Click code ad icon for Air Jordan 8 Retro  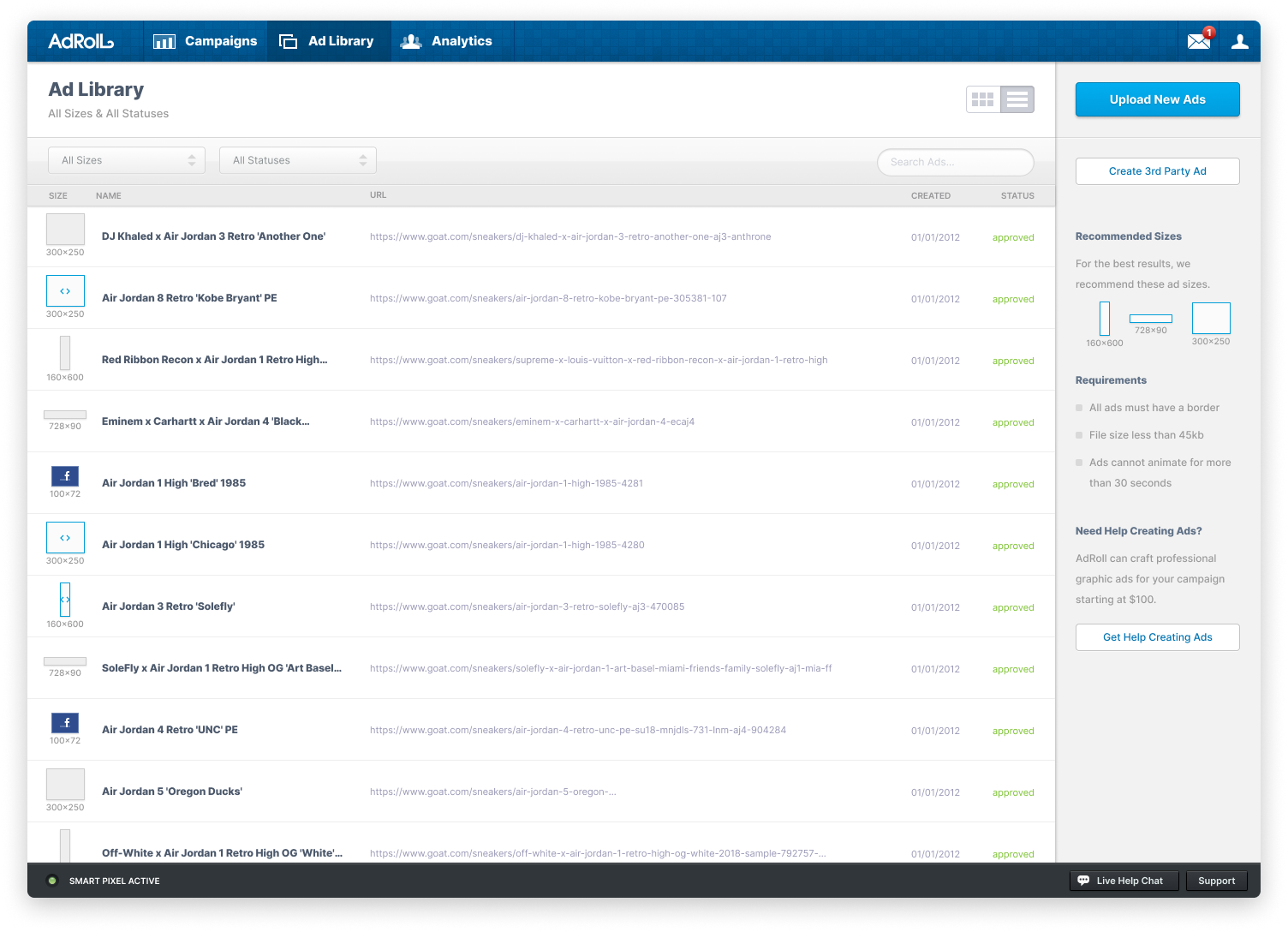coord(65,291)
